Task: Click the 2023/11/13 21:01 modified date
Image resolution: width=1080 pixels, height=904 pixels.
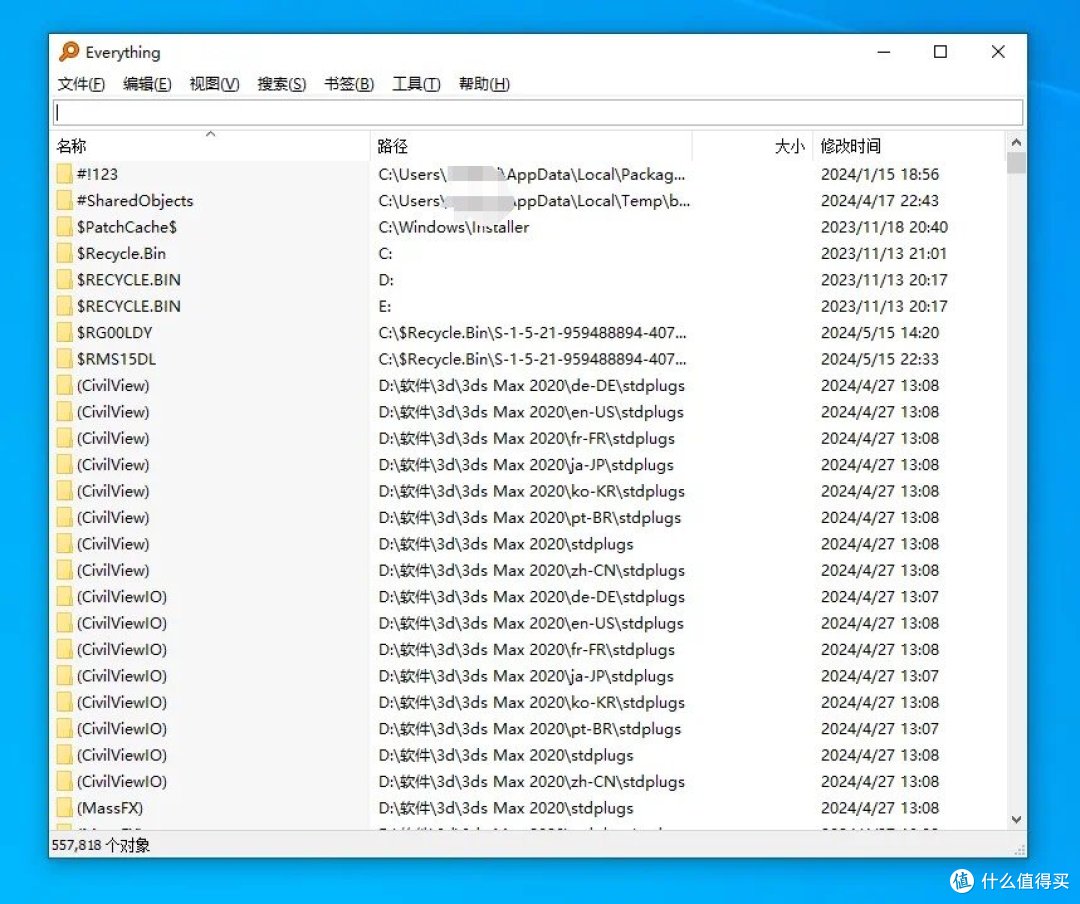Action: (x=884, y=253)
